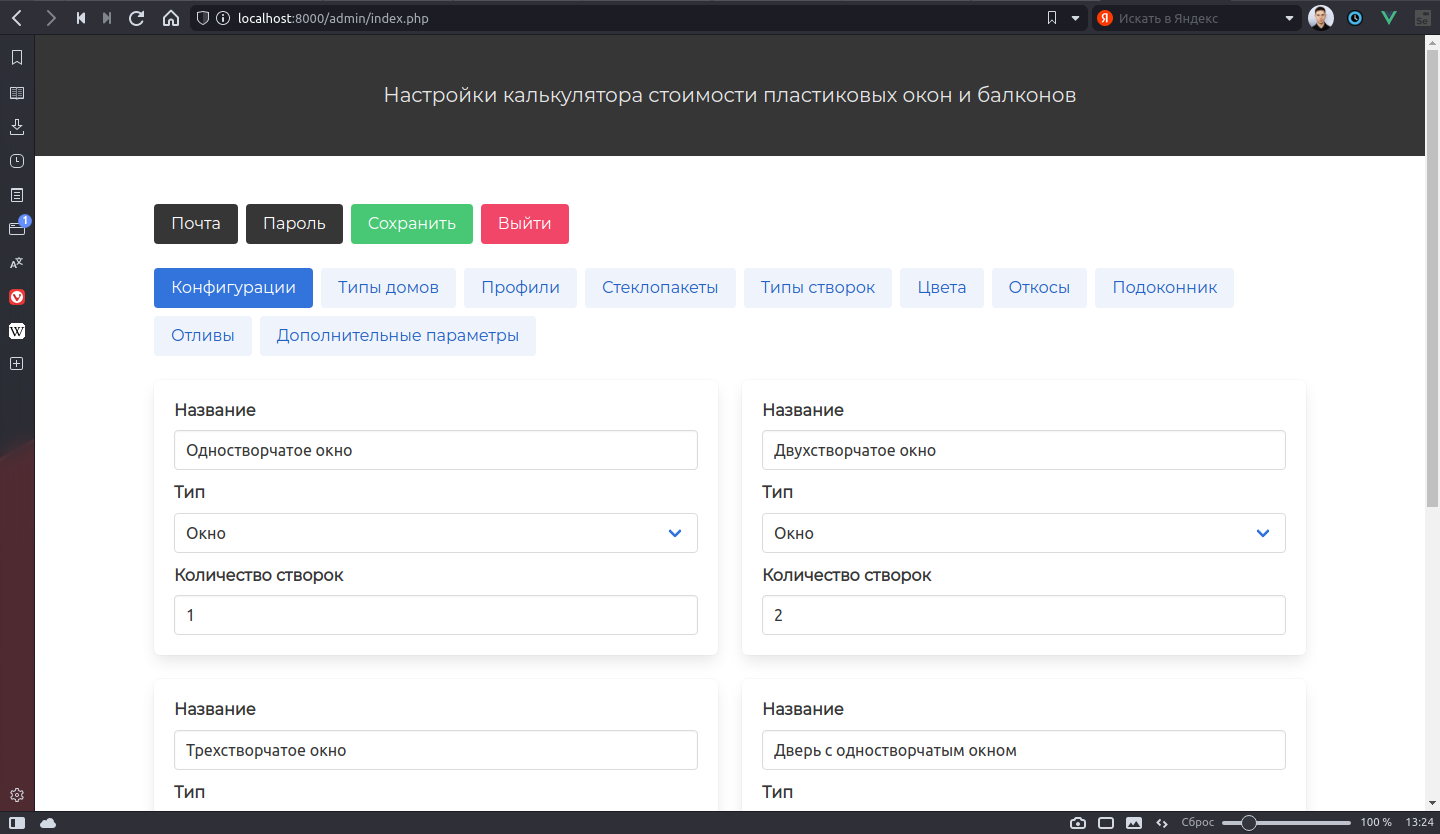The width and height of the screenshot is (1440, 834).
Task: Click the Yandex search input field
Action: 1198,18
